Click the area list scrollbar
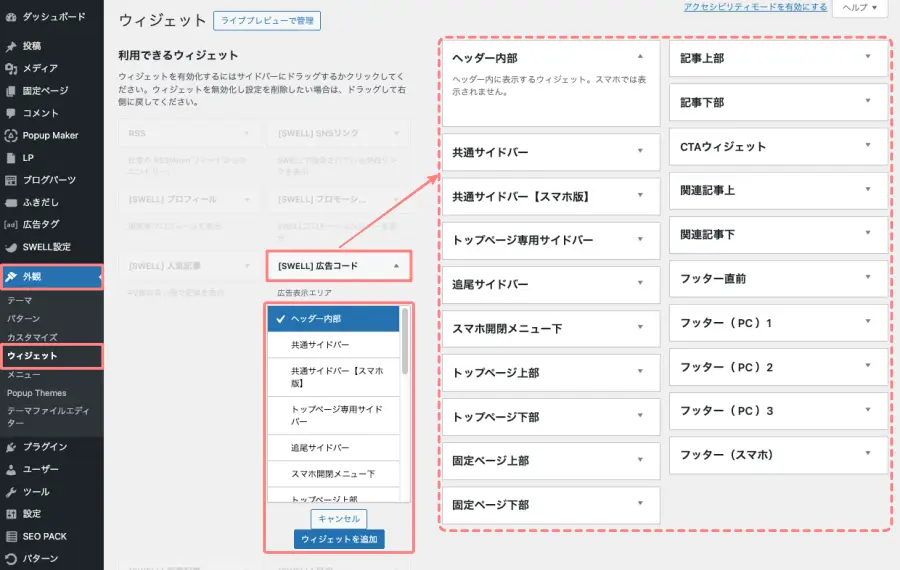This screenshot has height=570, width=900. tap(405, 342)
